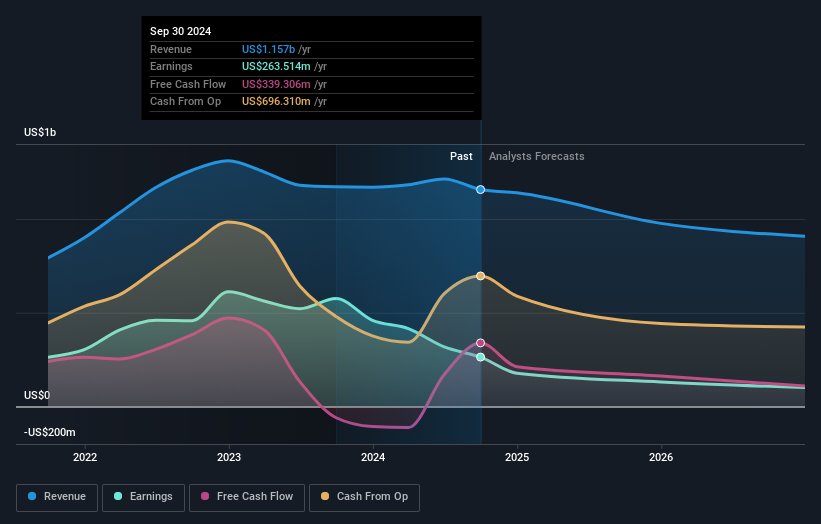Click the -US$200m y-axis label
Image resolution: width=821 pixels, height=524 pixels.
tap(50, 432)
